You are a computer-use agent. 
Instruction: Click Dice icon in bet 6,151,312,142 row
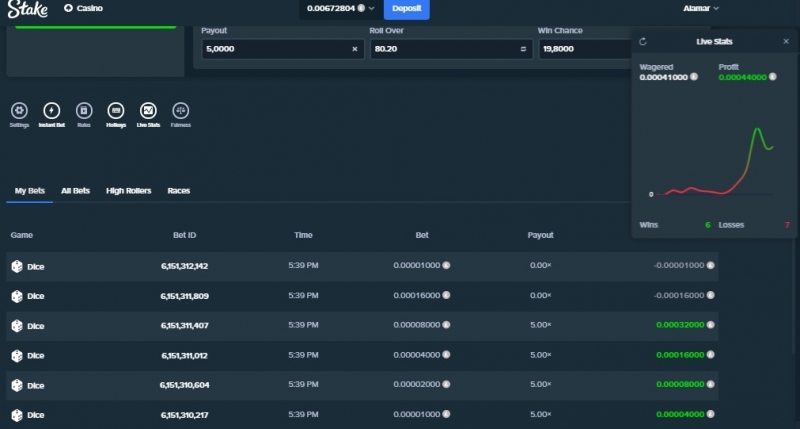click(x=17, y=266)
